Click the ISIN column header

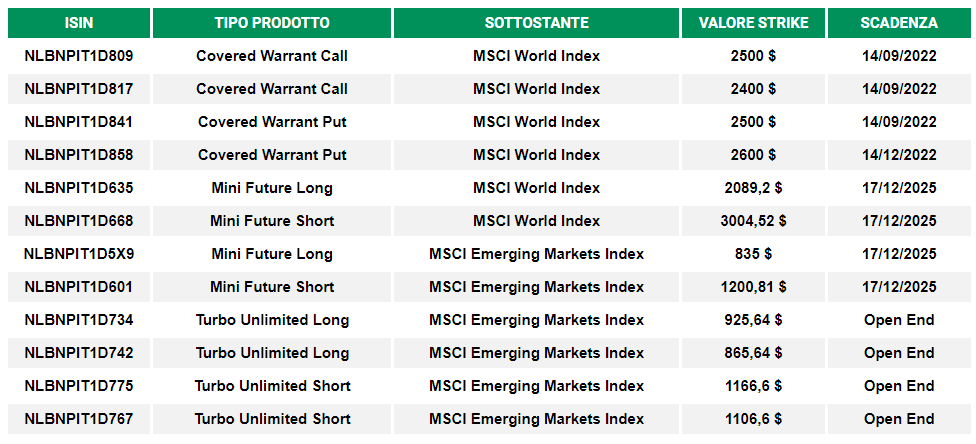pyautogui.click(x=79, y=23)
